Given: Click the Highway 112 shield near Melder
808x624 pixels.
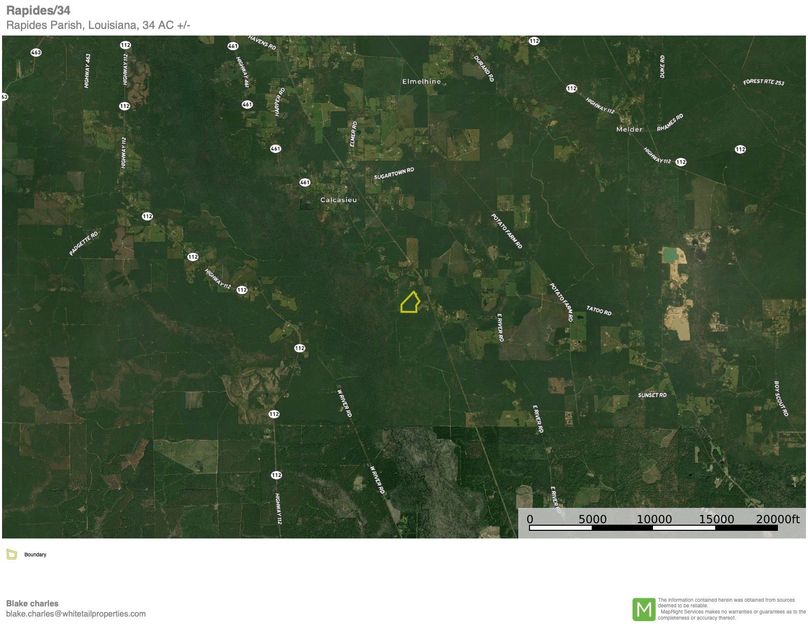Looking at the screenshot, I should tap(680, 161).
